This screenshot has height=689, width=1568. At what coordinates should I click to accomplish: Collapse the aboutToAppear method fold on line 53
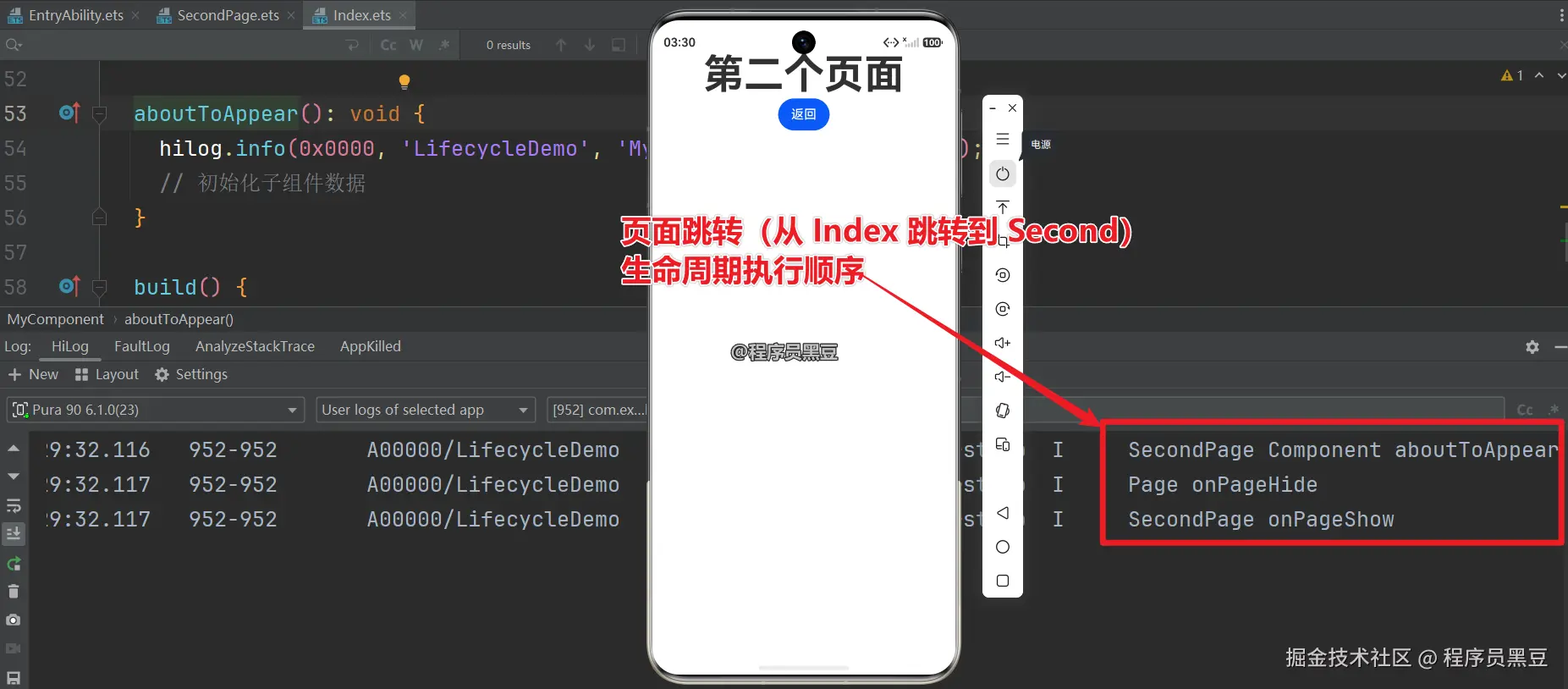[x=99, y=113]
